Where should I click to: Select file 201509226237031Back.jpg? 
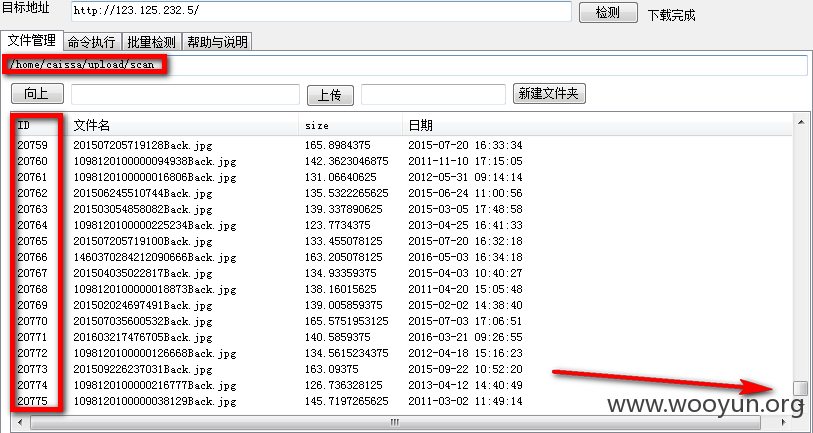pyautogui.click(x=143, y=370)
